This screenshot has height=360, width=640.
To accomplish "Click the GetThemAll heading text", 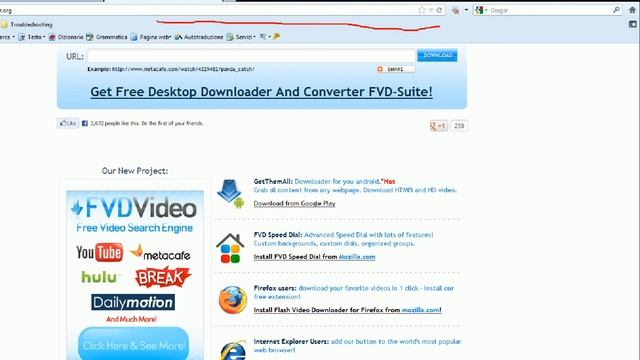I will (x=273, y=182).
